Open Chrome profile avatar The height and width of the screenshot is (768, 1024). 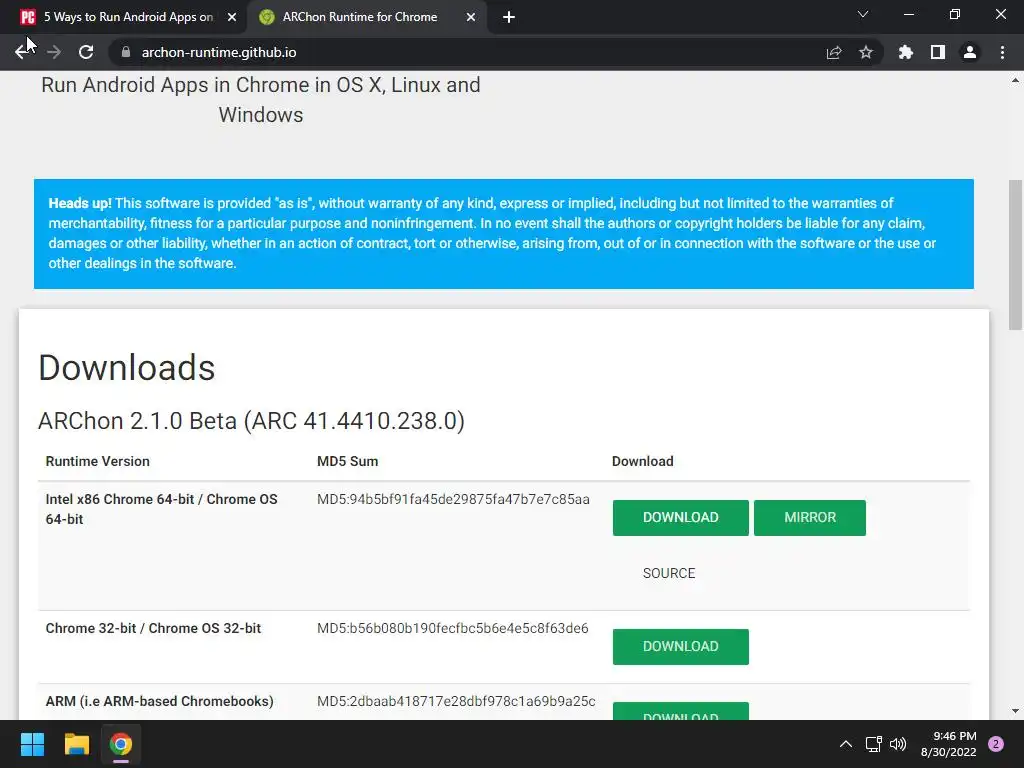point(970,52)
